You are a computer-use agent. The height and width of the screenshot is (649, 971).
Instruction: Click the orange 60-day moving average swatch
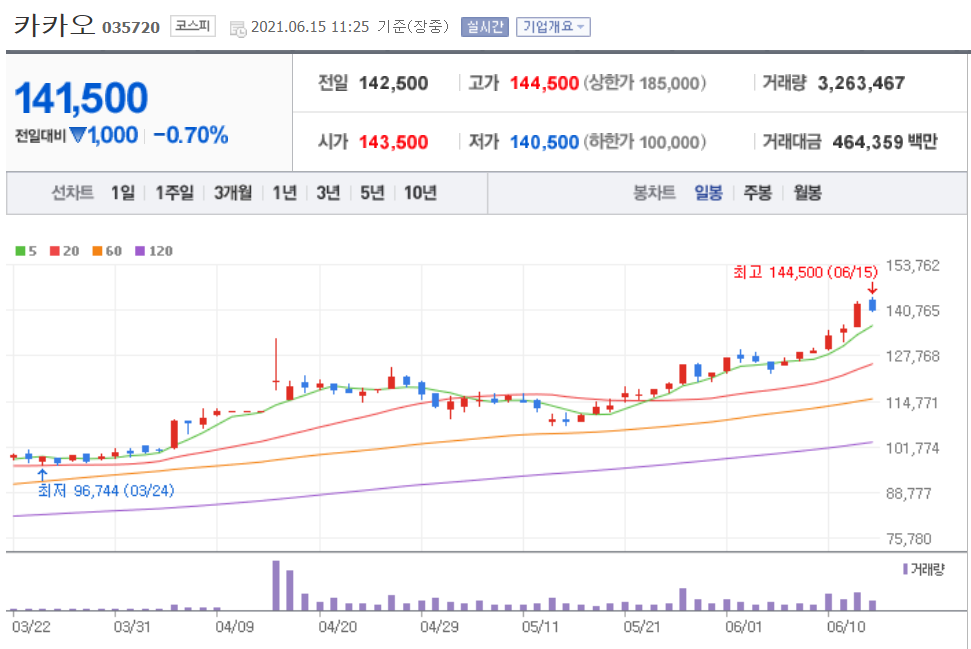(x=97, y=251)
